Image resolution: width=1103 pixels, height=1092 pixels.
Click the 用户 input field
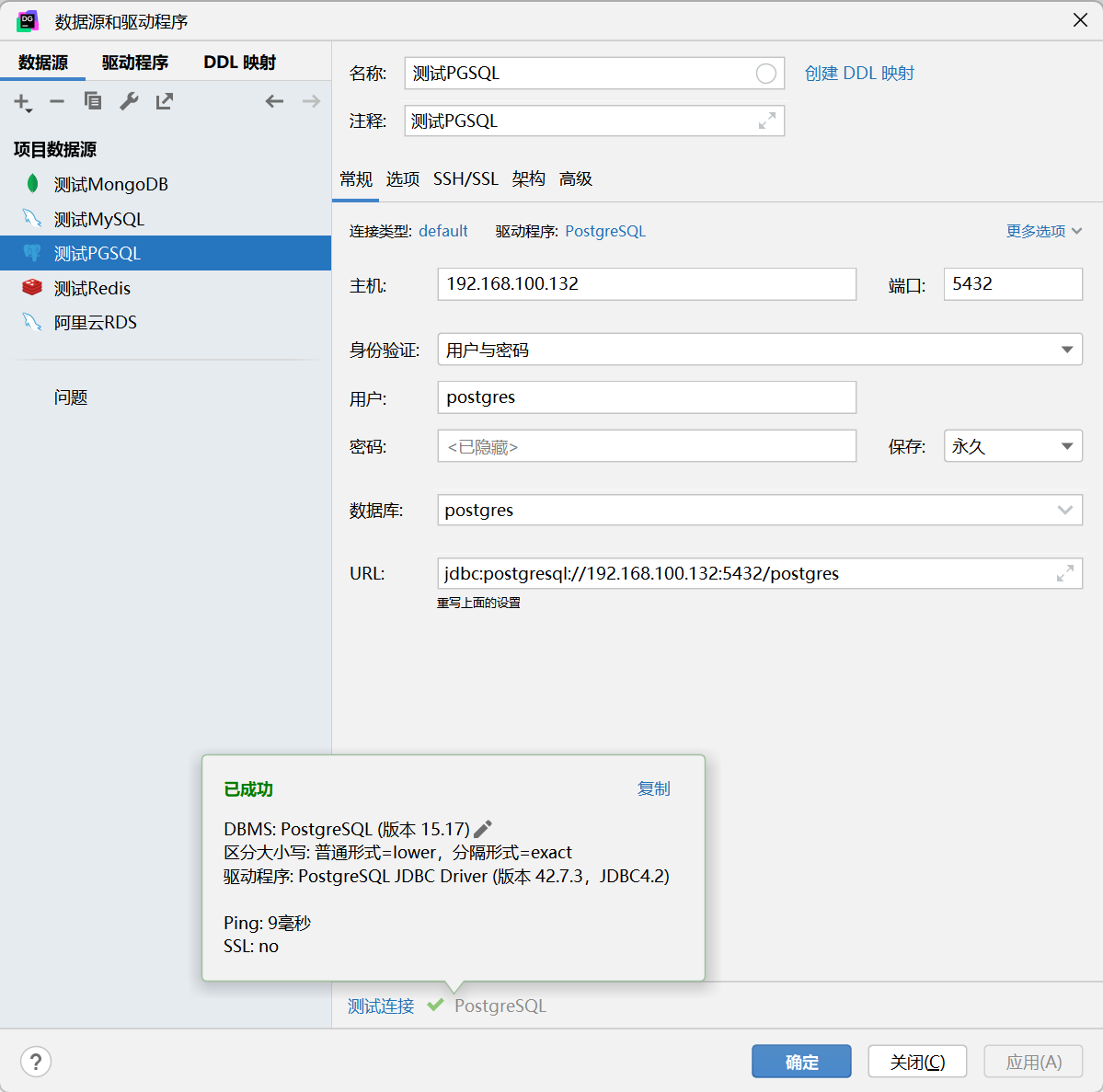coord(647,397)
